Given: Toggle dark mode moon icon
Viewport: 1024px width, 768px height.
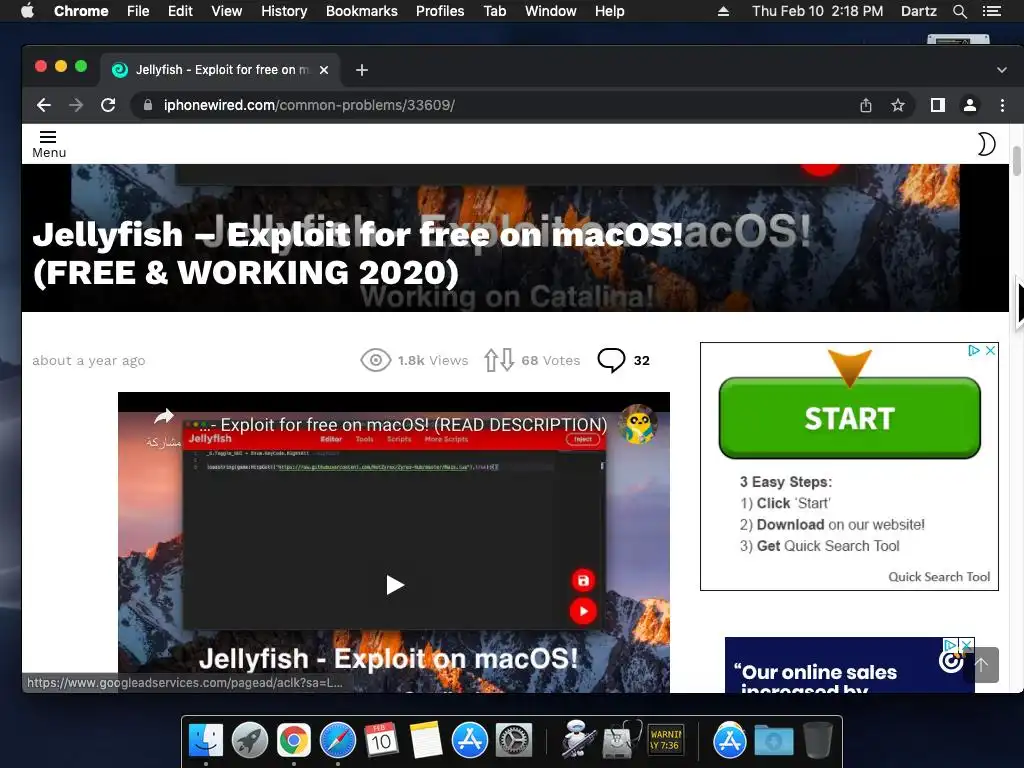Looking at the screenshot, I should (x=986, y=144).
